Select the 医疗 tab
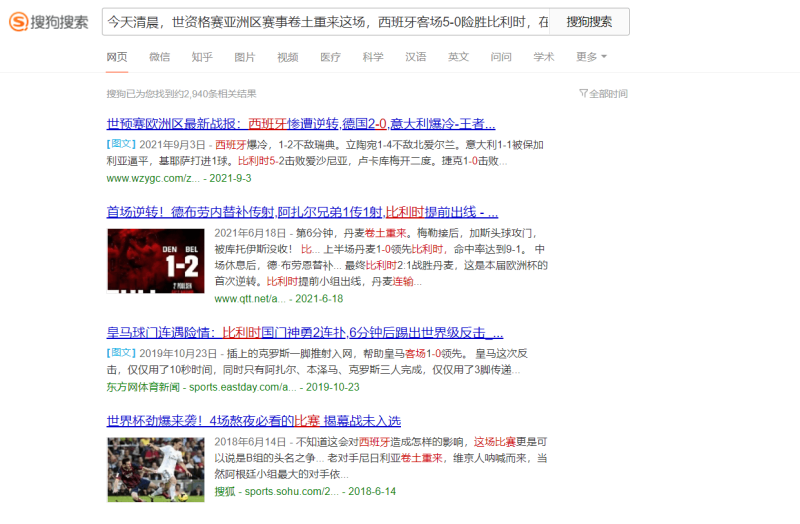Image resolution: width=800 pixels, height=524 pixels. point(330,57)
